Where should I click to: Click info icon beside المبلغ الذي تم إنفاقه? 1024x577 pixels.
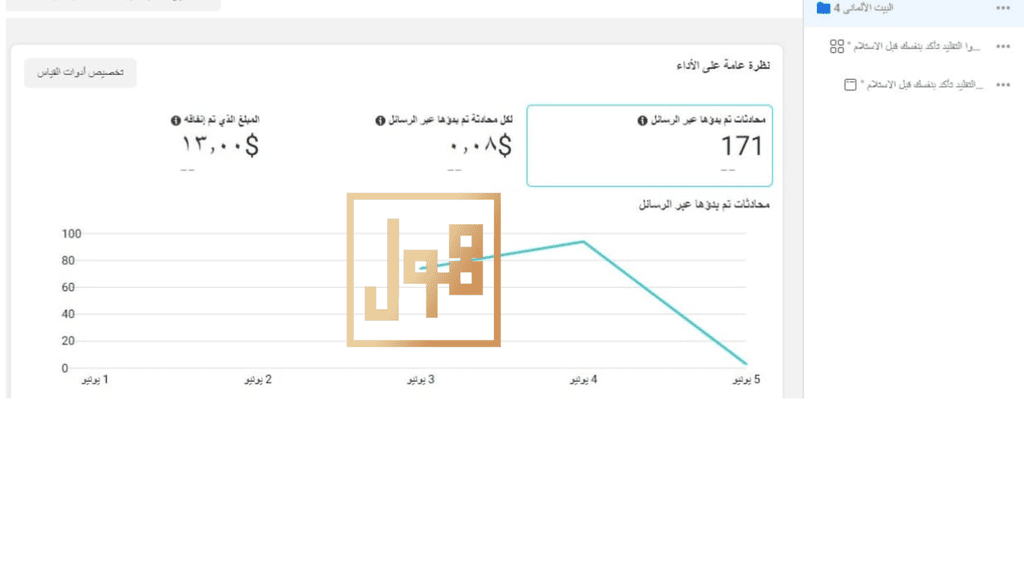coord(176,120)
